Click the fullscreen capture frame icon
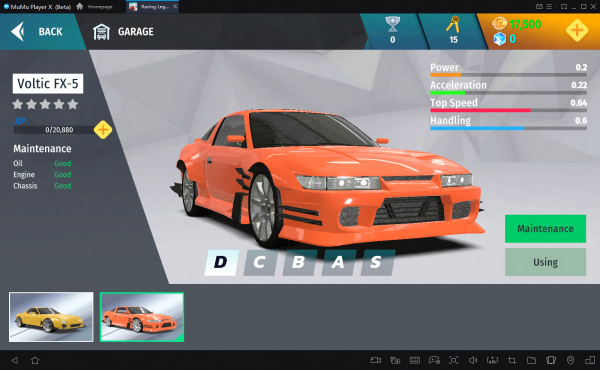Image resolution: width=600 pixels, height=370 pixels. [x=453, y=360]
